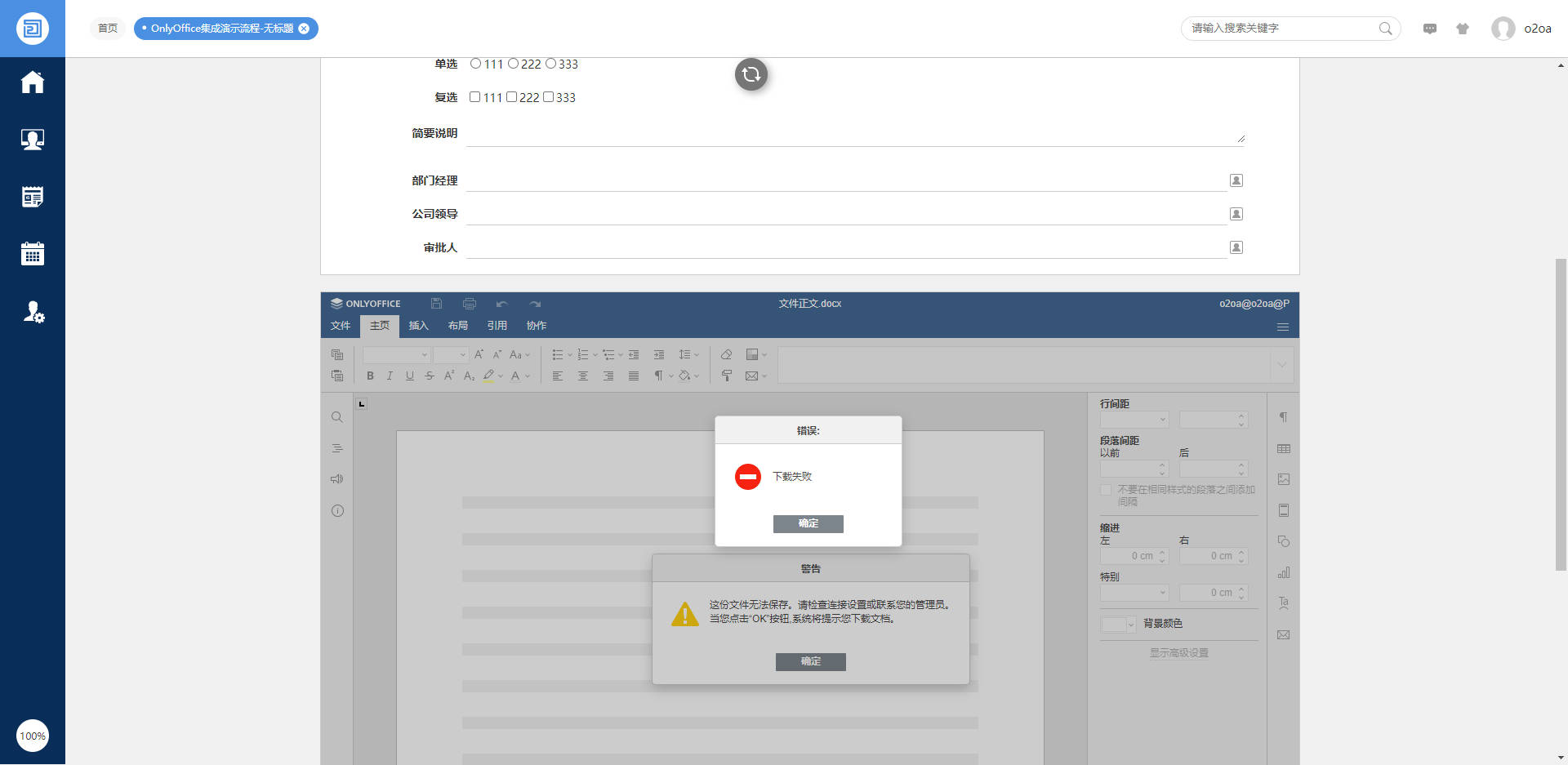
Task: Align text to center
Action: pyautogui.click(x=583, y=376)
